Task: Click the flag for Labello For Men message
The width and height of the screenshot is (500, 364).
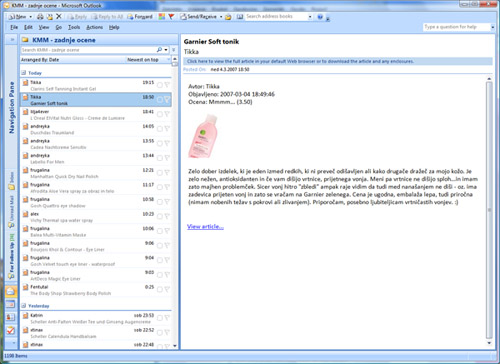Action: [x=167, y=158]
